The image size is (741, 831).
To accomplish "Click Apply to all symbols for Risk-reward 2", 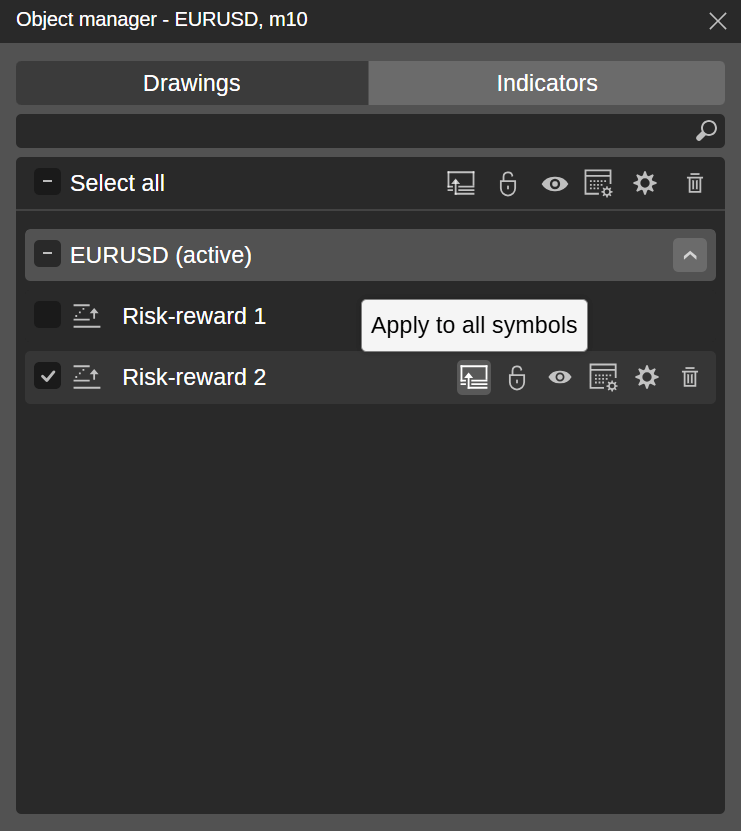I will 474,377.
